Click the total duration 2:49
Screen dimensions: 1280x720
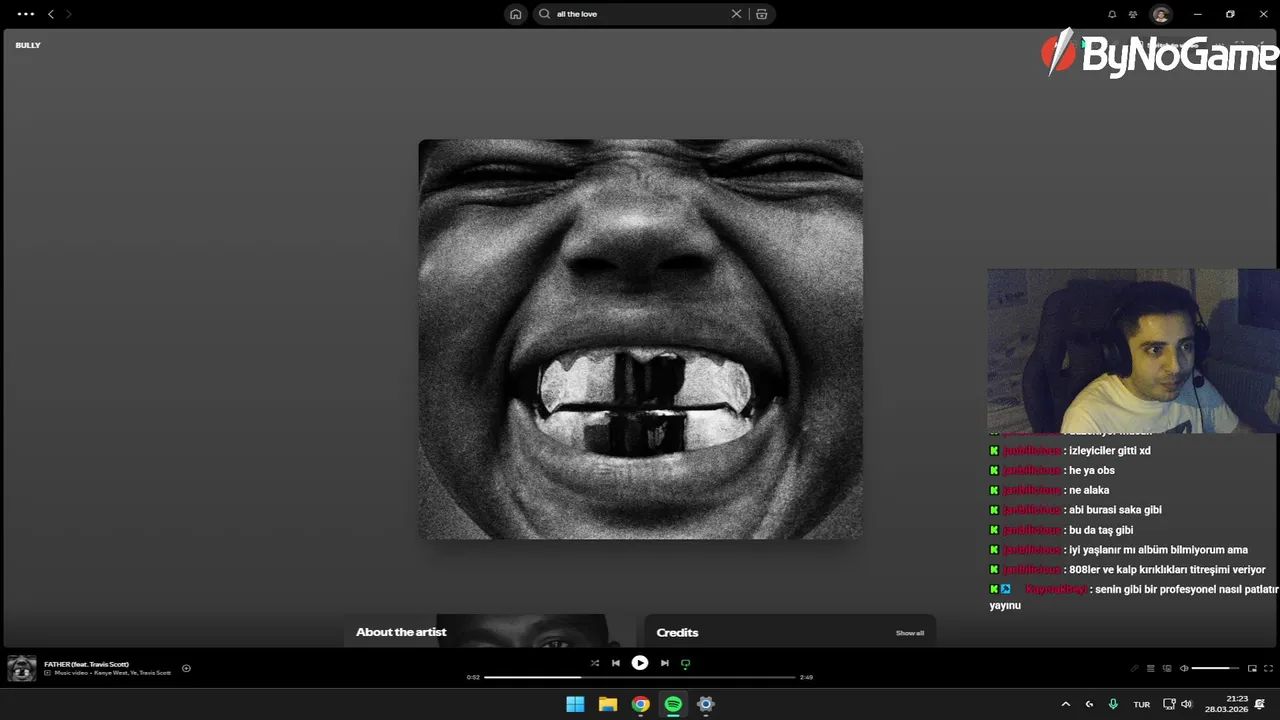pyautogui.click(x=806, y=677)
